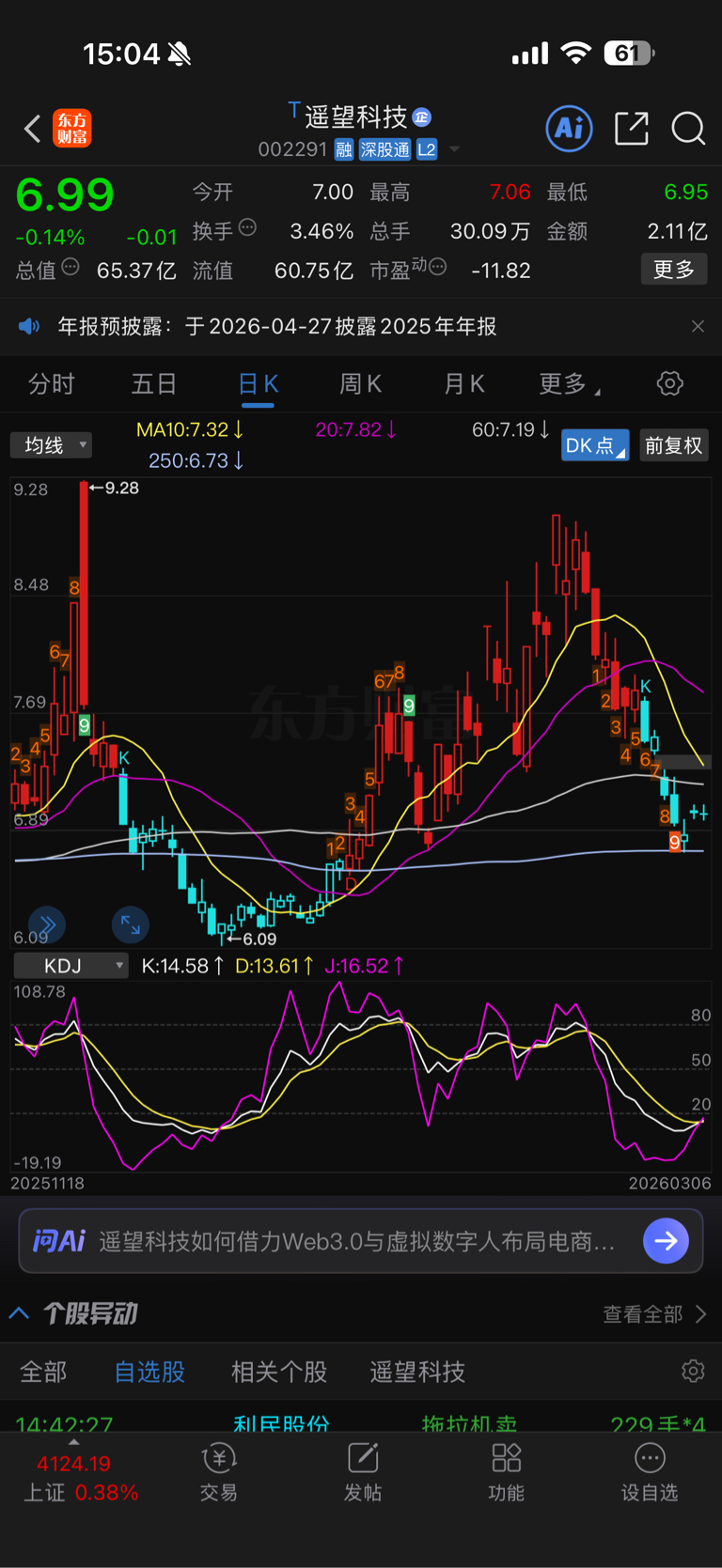Tap the 融 margin-trading badge
722x1568 pixels.
[344, 149]
